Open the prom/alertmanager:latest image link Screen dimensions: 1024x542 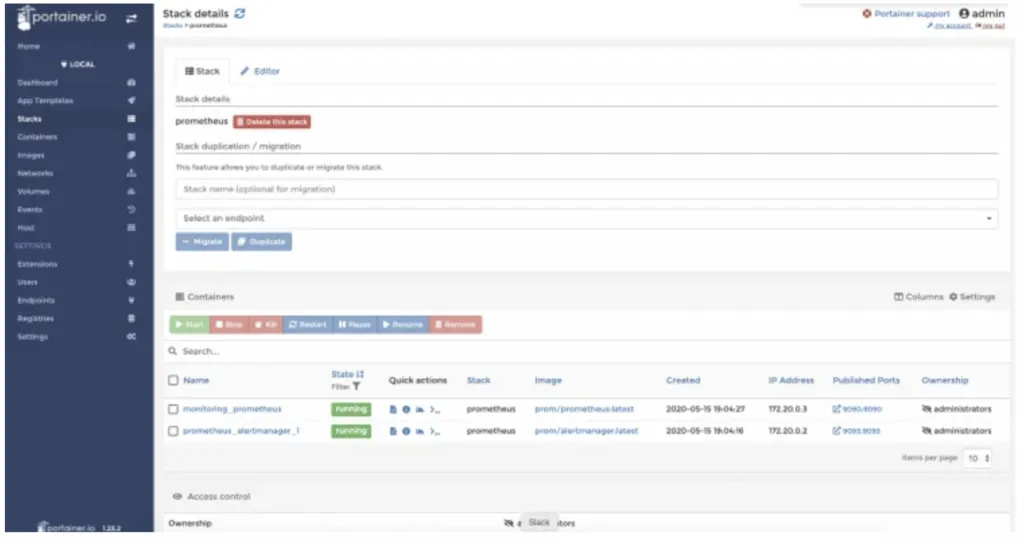point(586,432)
